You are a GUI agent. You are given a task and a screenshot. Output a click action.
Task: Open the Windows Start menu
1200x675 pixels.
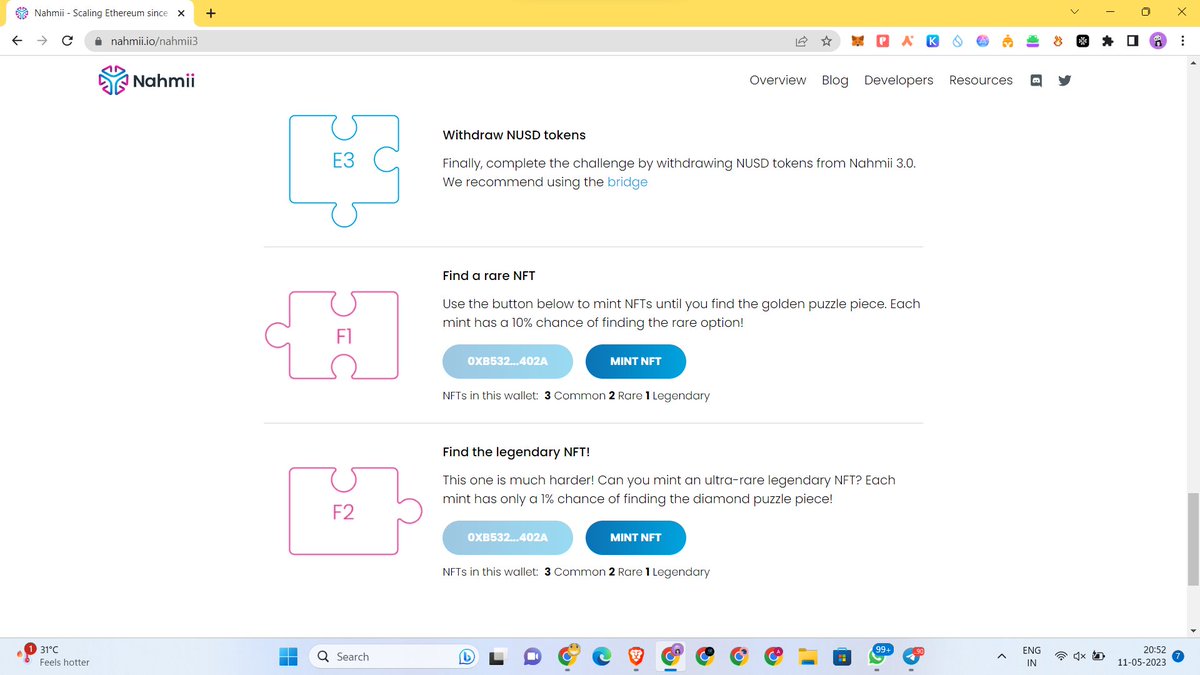pyautogui.click(x=288, y=656)
